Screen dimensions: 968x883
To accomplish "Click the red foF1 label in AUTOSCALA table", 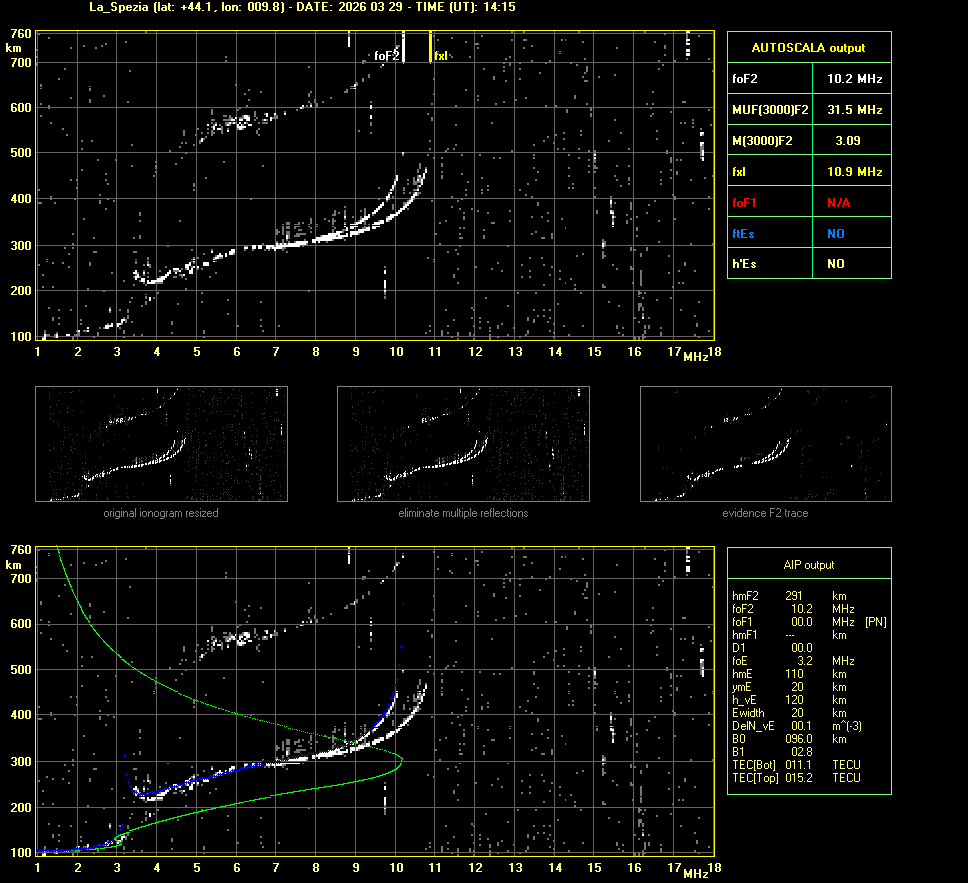I will pos(745,203).
